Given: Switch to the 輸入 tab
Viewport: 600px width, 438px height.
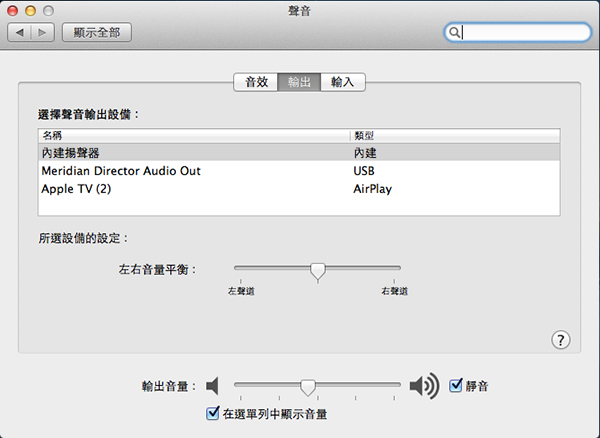Looking at the screenshot, I should (x=342, y=82).
